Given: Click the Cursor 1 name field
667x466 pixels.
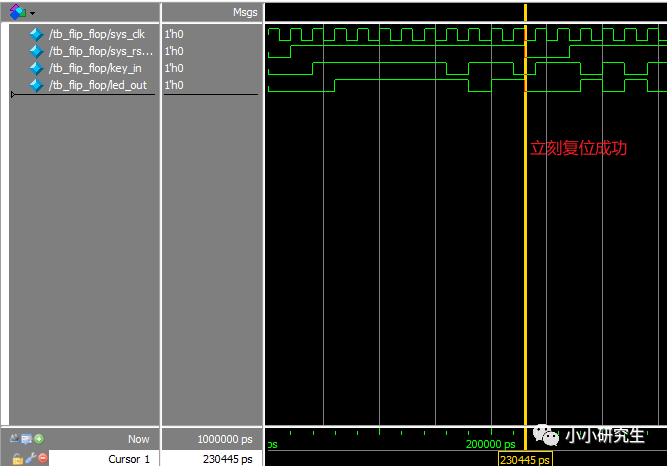Looking at the screenshot, I should (x=104, y=459).
